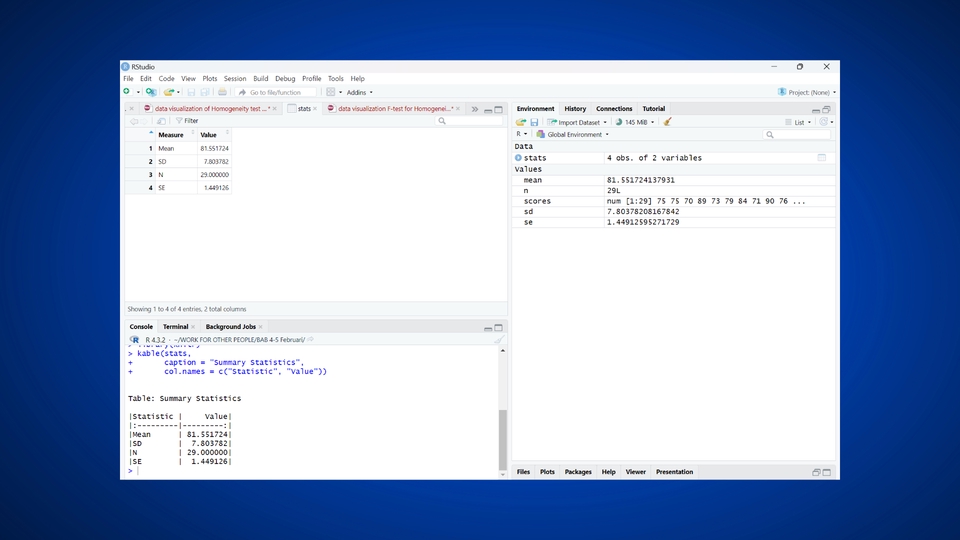Sort by the Value column header
This screenshot has width=960, height=540.
tap(214, 135)
